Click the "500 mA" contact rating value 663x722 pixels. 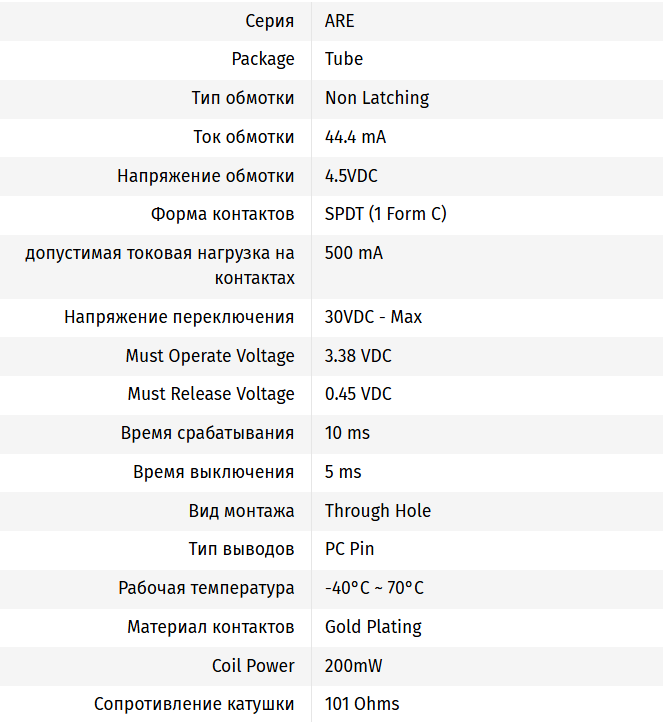click(354, 253)
